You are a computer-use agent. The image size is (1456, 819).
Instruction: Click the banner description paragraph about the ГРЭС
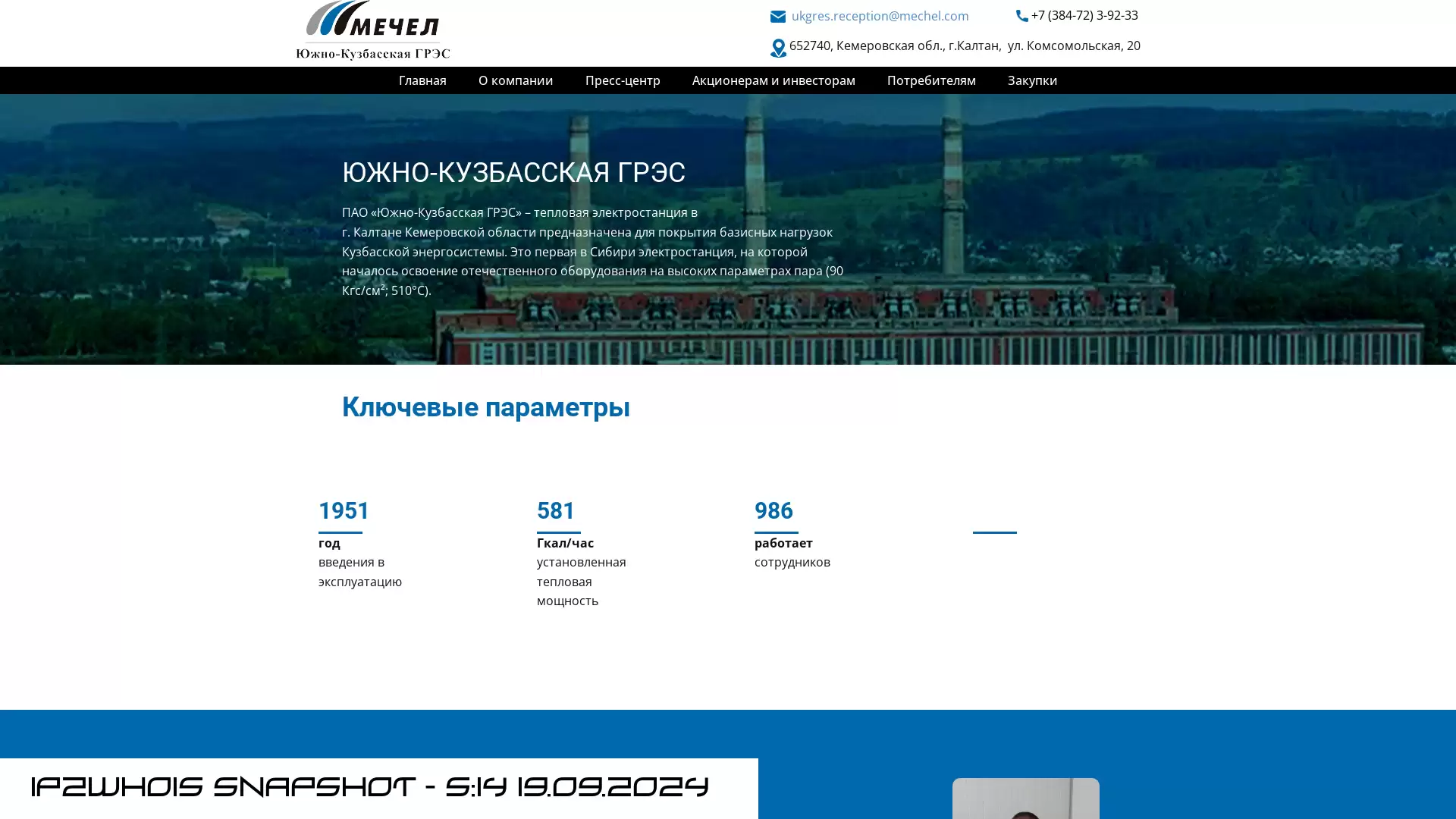pos(592,251)
